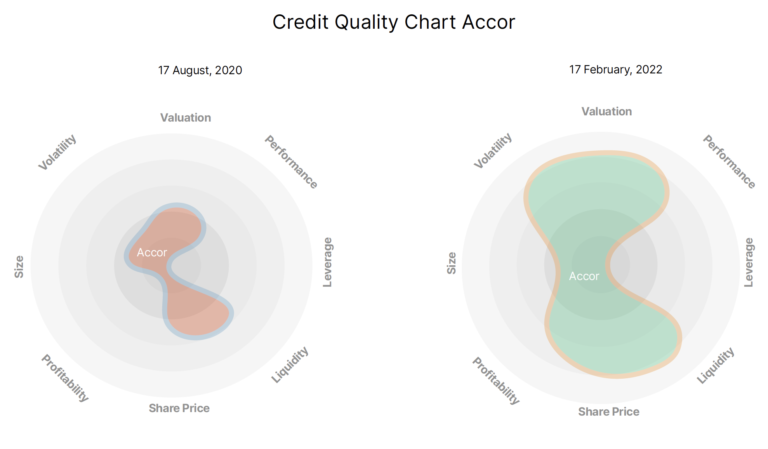This screenshot has height=449, width=768.
Task: Click Volatility label on the 2022 chart
Action: click(493, 151)
